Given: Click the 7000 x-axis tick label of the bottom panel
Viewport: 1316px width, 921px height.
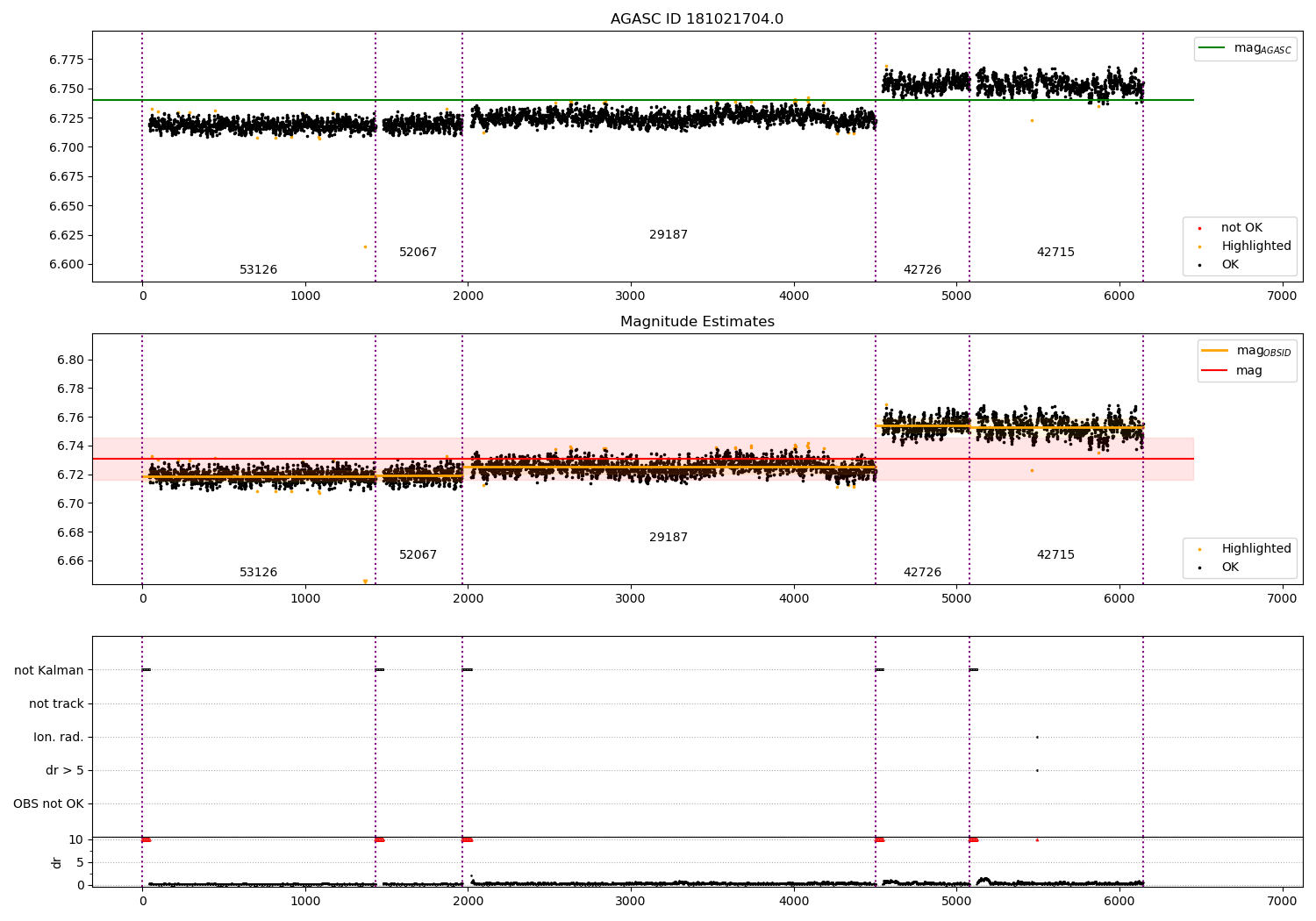Looking at the screenshot, I should (1282, 901).
